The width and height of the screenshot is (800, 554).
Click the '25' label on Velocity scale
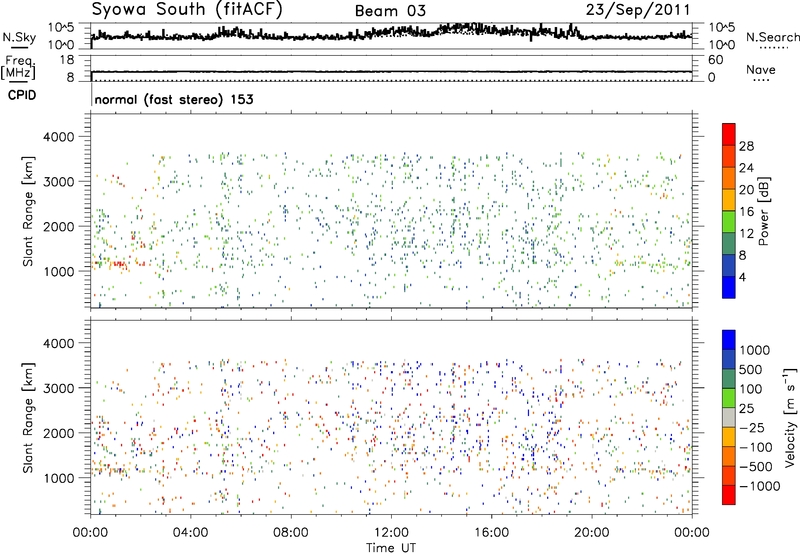click(746, 409)
